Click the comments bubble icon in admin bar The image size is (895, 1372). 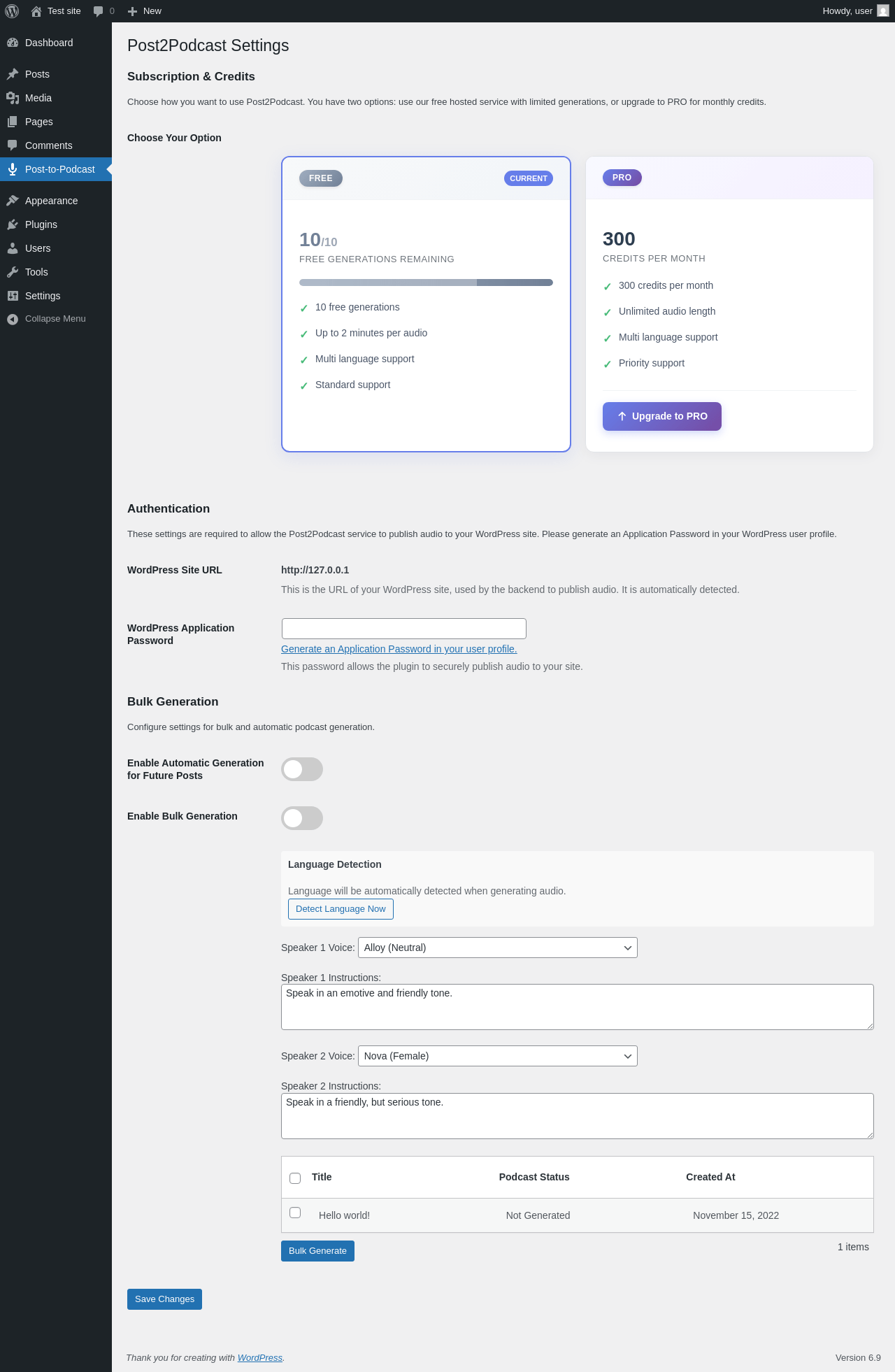pyautogui.click(x=99, y=11)
